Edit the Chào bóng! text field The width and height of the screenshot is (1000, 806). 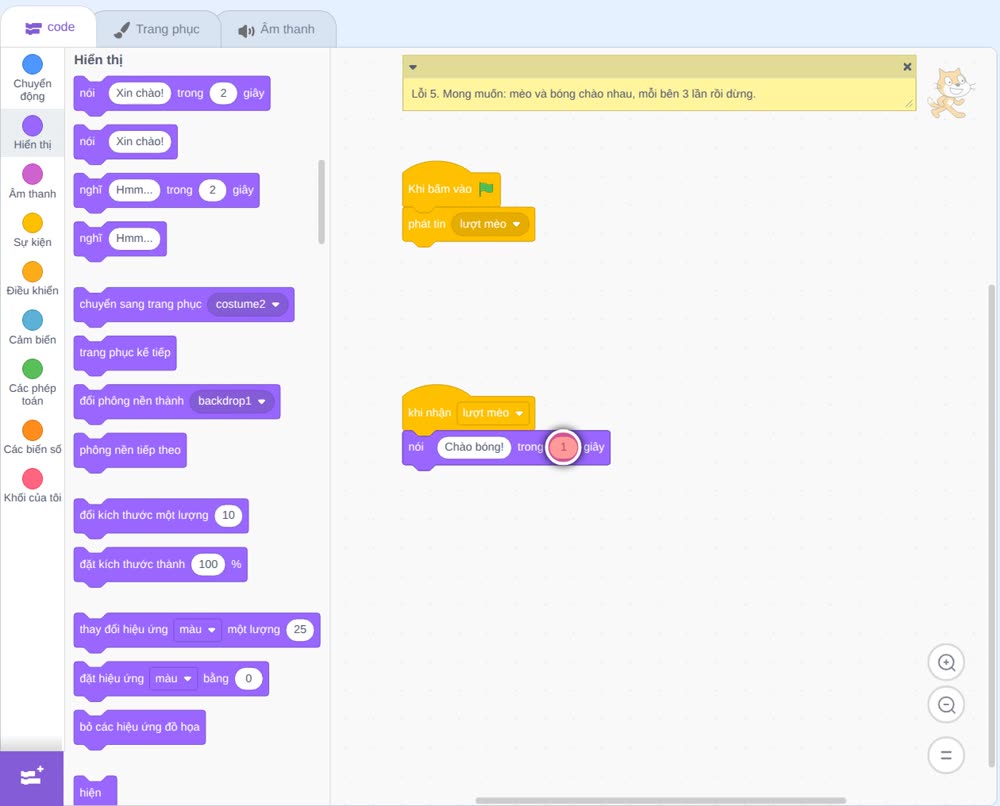tap(474, 447)
